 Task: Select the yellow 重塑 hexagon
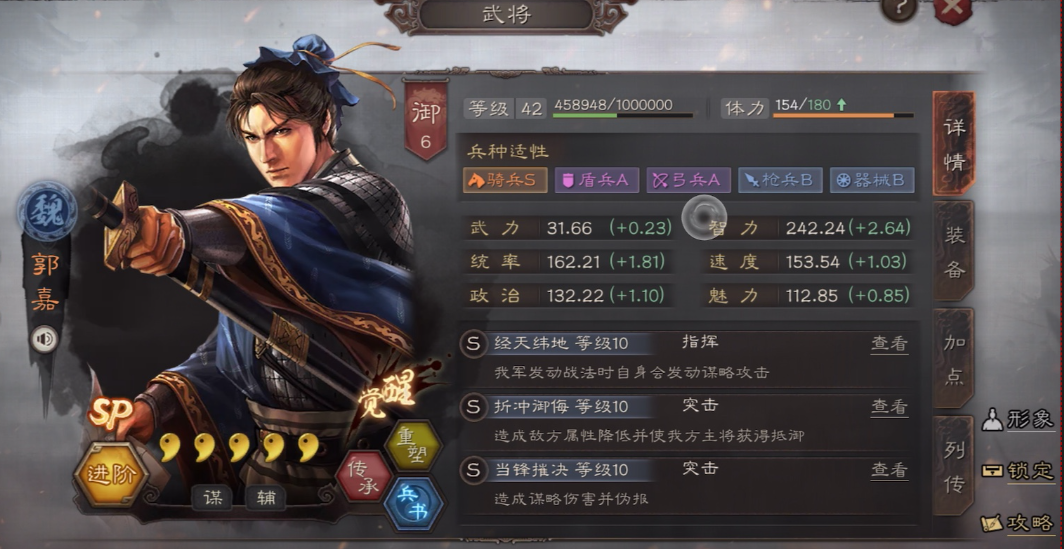coord(413,445)
